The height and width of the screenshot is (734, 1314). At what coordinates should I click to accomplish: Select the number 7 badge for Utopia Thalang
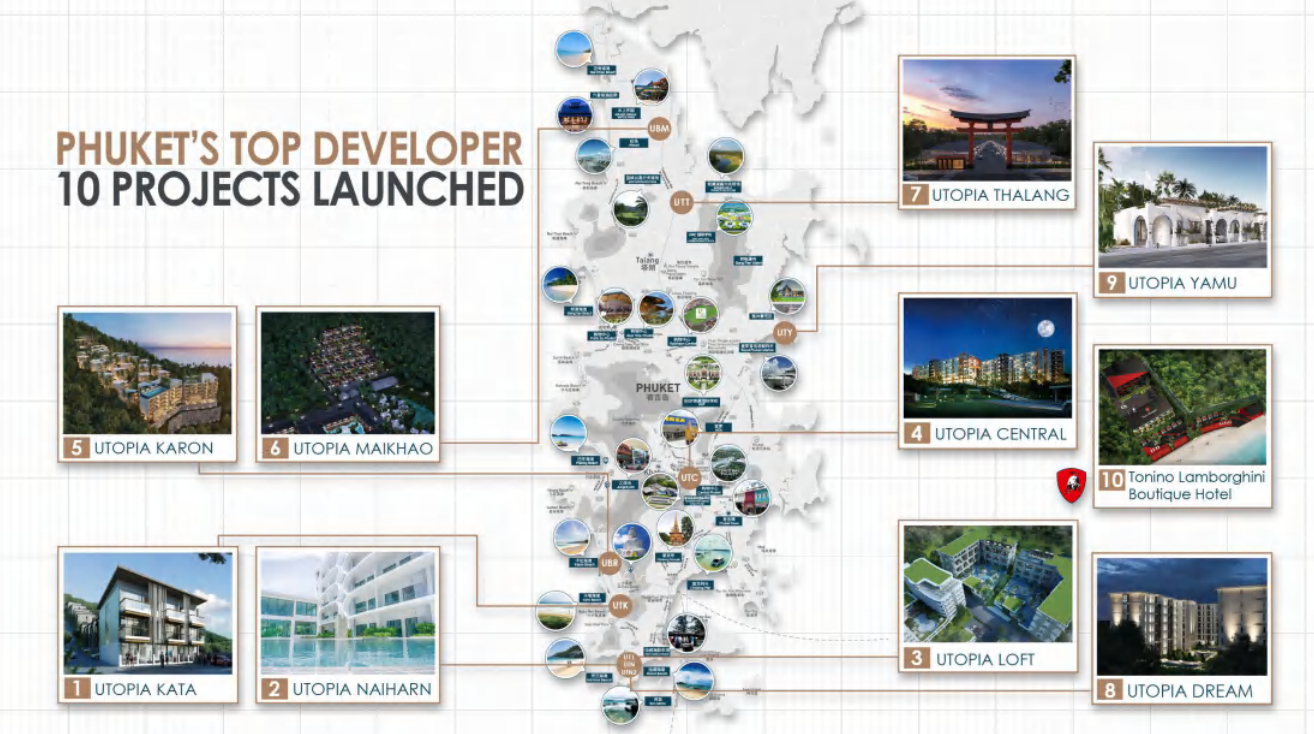915,195
